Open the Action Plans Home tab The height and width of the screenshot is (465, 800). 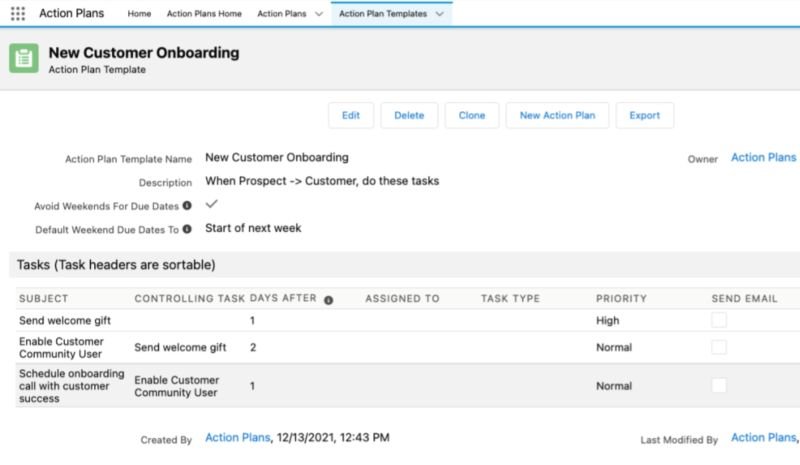click(x=204, y=14)
